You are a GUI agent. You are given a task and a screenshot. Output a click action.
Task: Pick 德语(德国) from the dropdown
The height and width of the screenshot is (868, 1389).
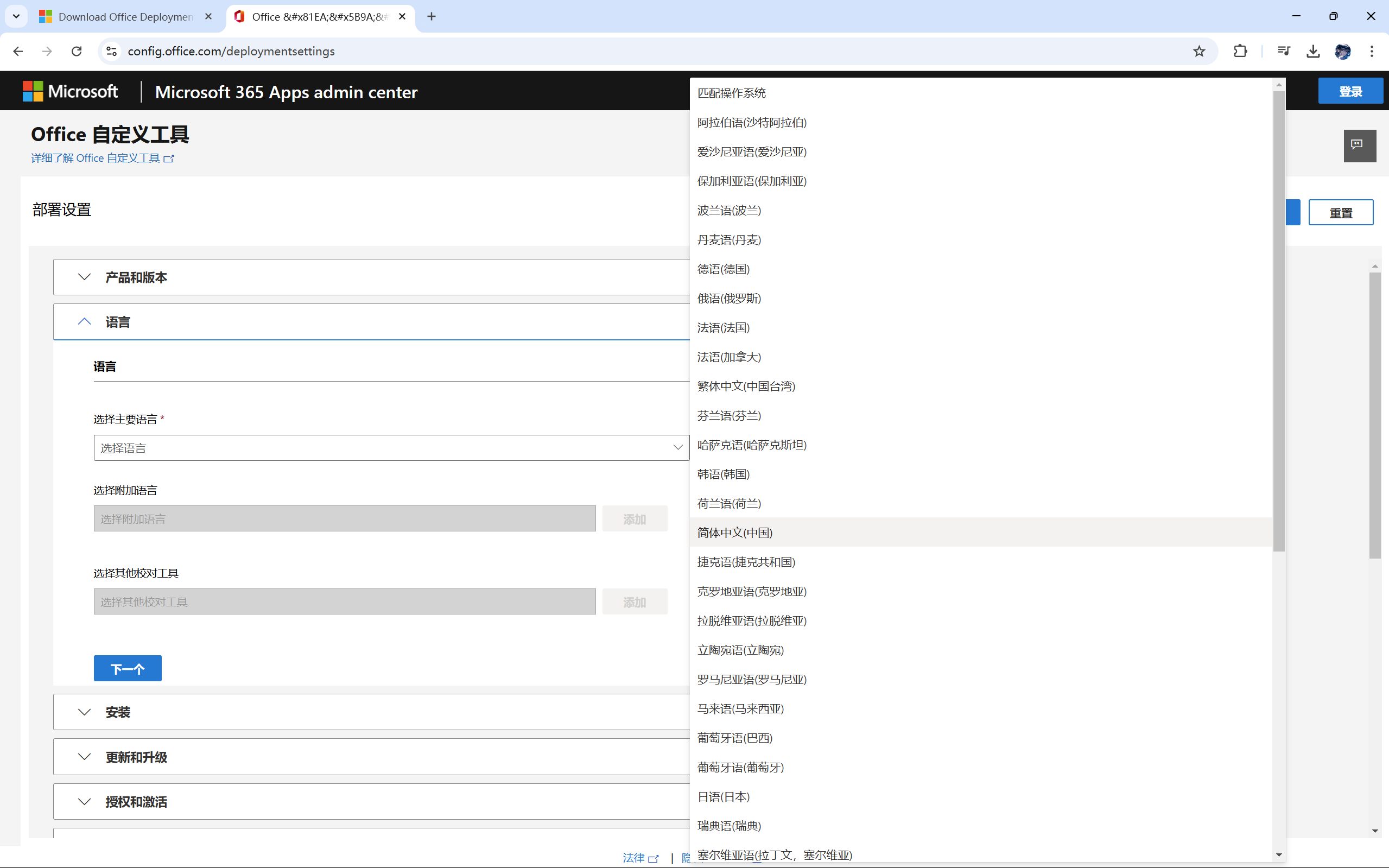click(x=981, y=269)
